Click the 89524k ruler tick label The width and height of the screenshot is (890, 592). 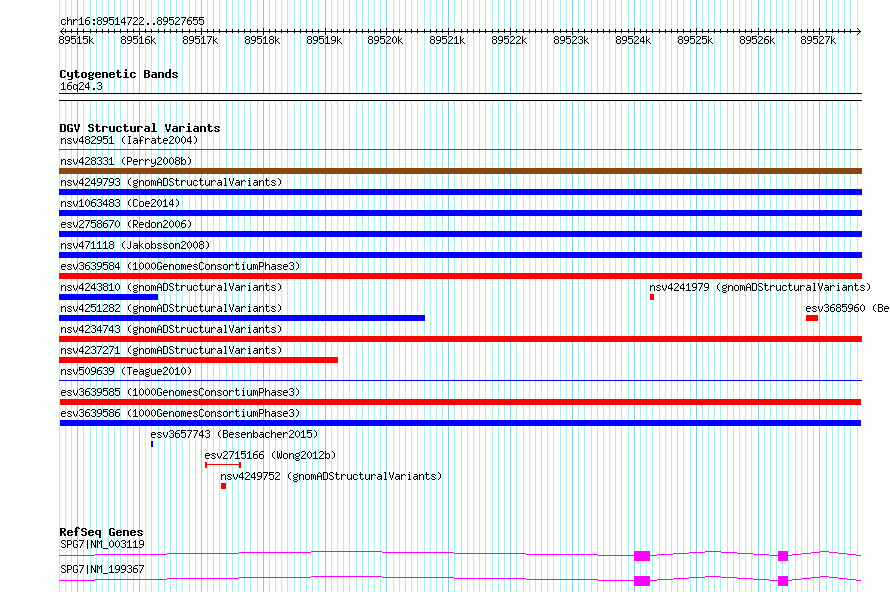pos(633,40)
